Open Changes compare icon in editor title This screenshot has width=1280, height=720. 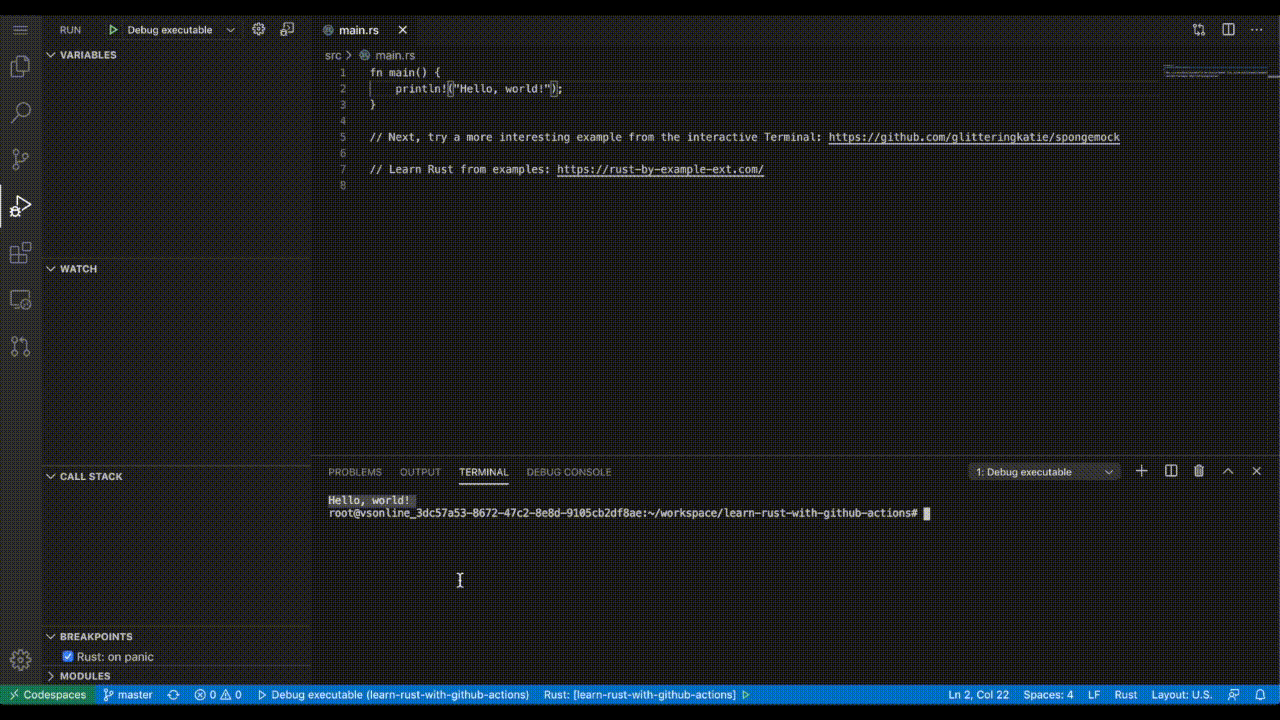click(1199, 30)
